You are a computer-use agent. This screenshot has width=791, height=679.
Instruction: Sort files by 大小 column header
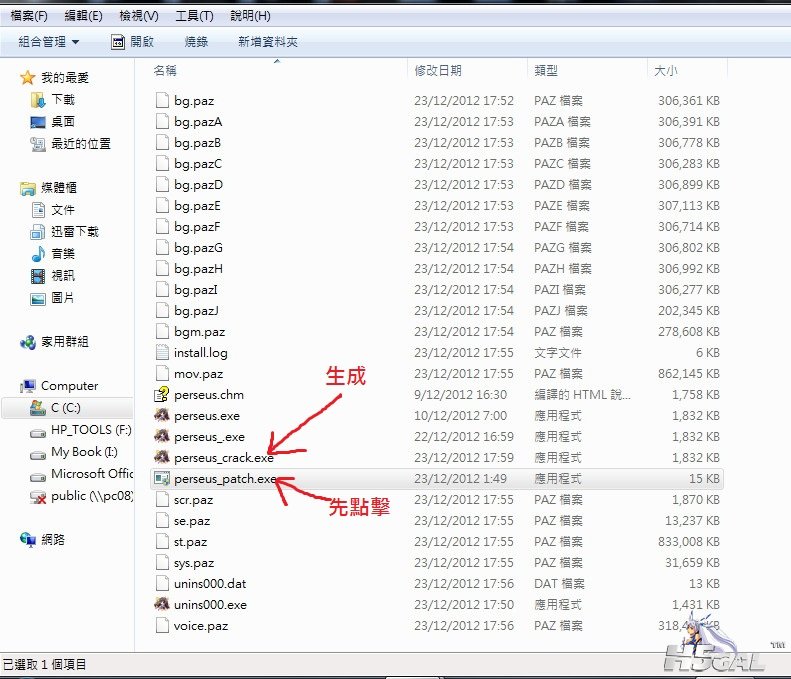(x=665, y=71)
